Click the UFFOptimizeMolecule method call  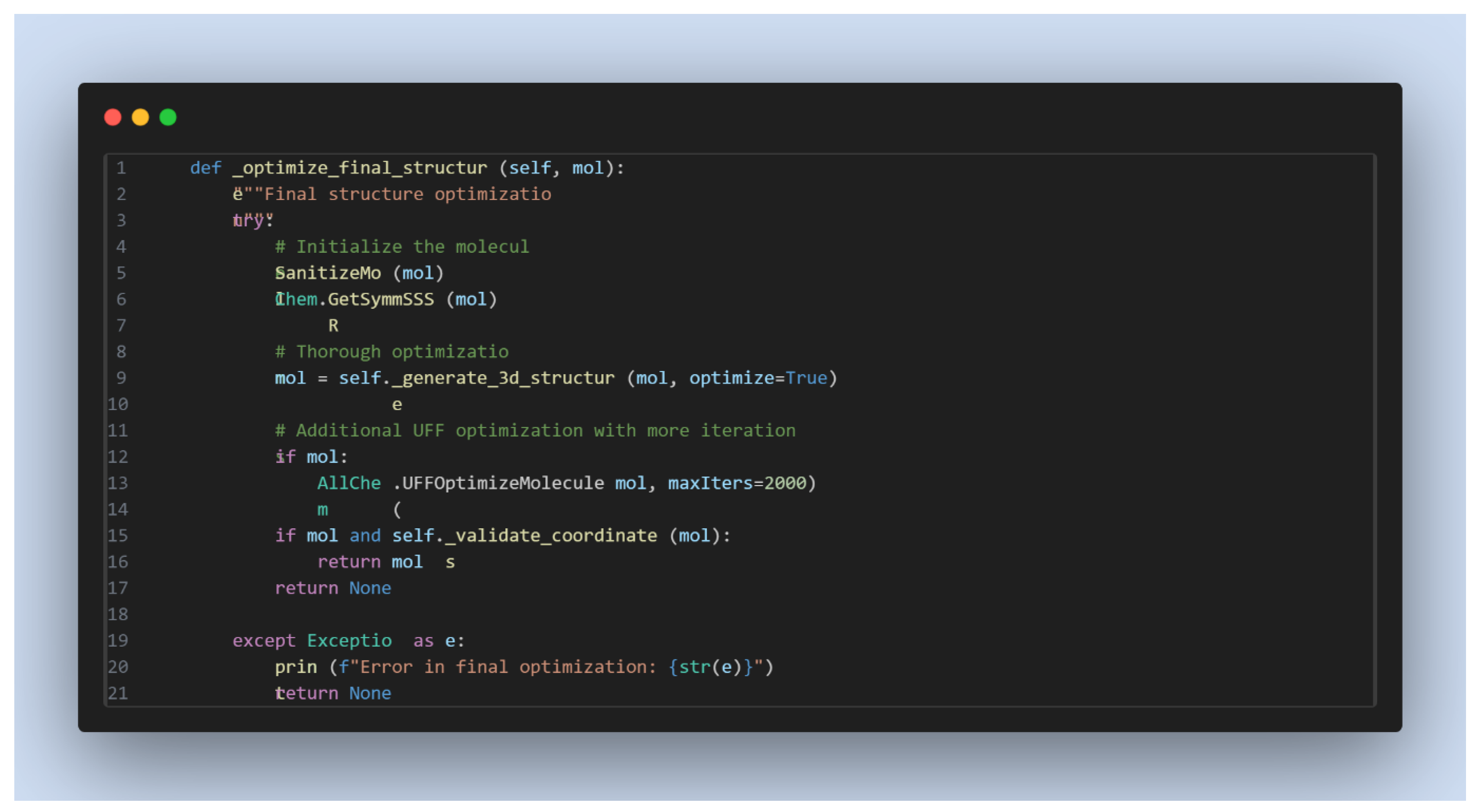pyautogui.click(x=502, y=483)
